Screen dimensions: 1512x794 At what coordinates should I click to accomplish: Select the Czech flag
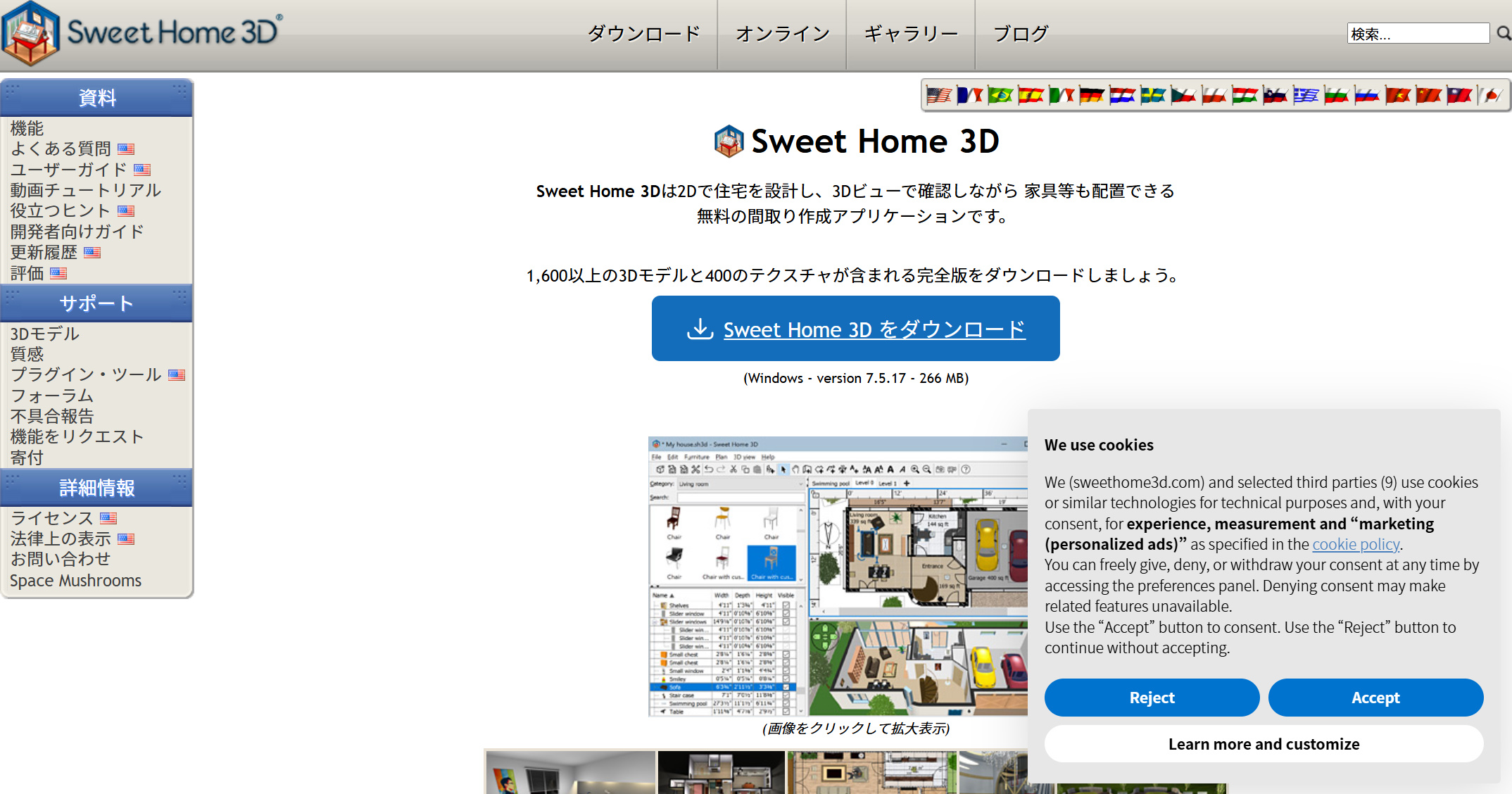1183,95
